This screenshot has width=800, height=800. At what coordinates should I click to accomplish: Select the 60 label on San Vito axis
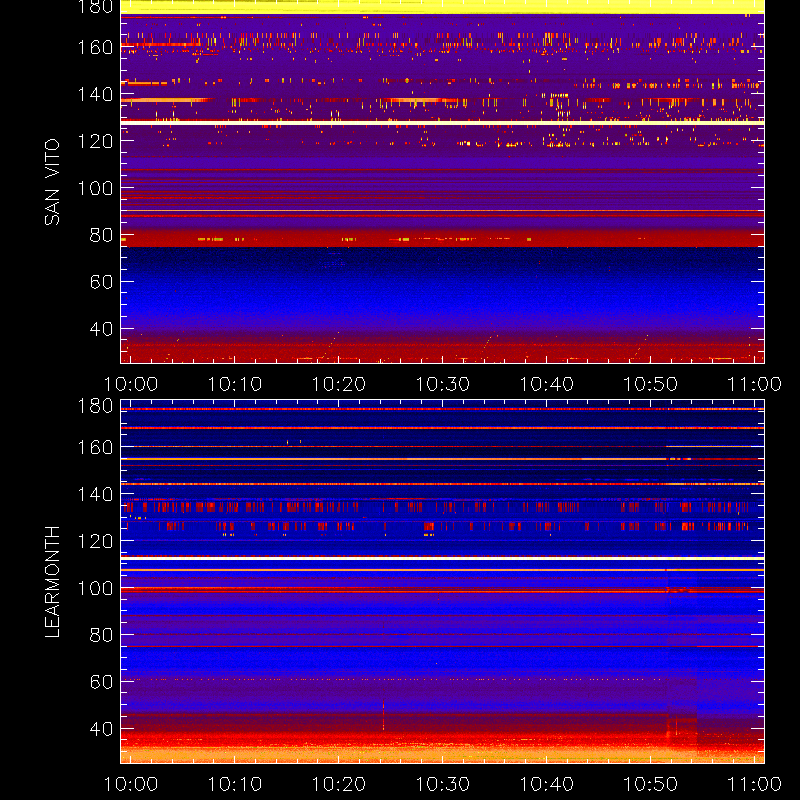[x=101, y=282]
